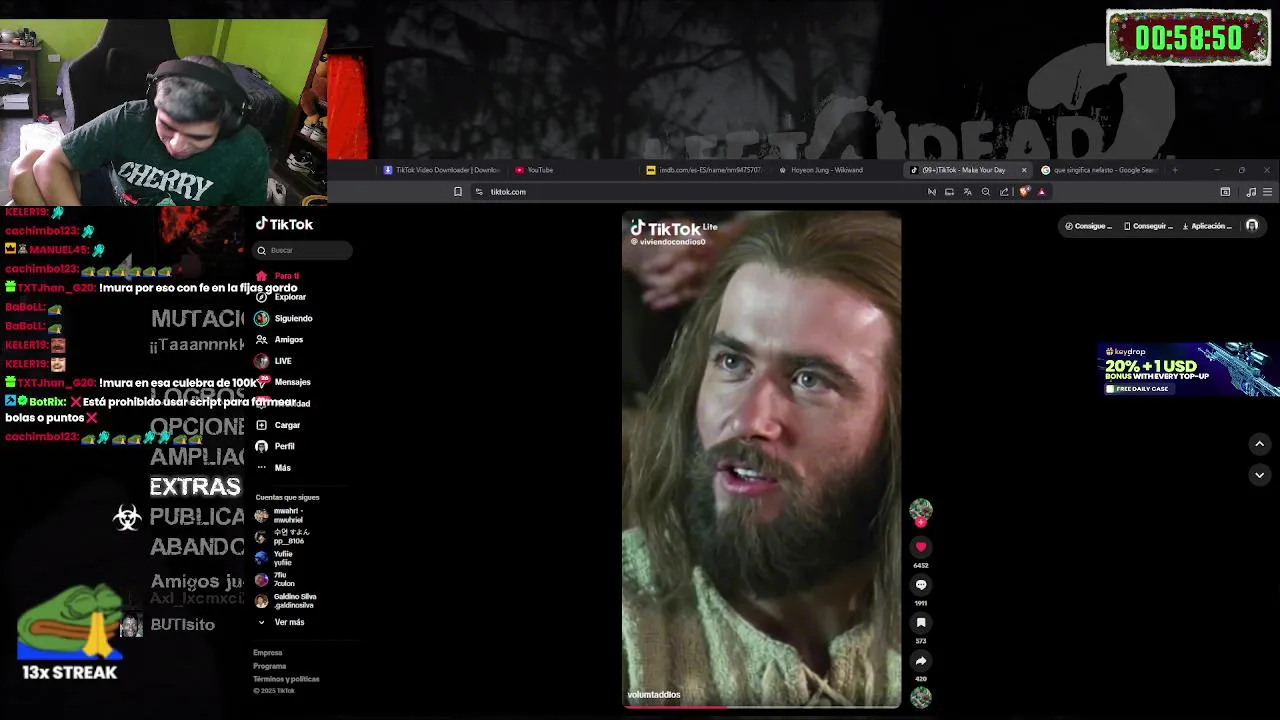Like the video with the heart icon
Screen dimensions: 1280x720
point(921,547)
